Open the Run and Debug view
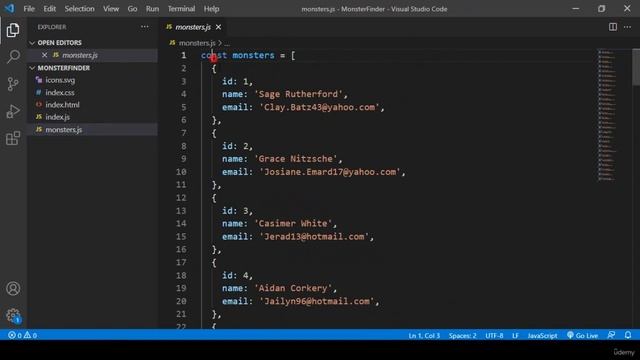The image size is (640, 360). (13, 111)
